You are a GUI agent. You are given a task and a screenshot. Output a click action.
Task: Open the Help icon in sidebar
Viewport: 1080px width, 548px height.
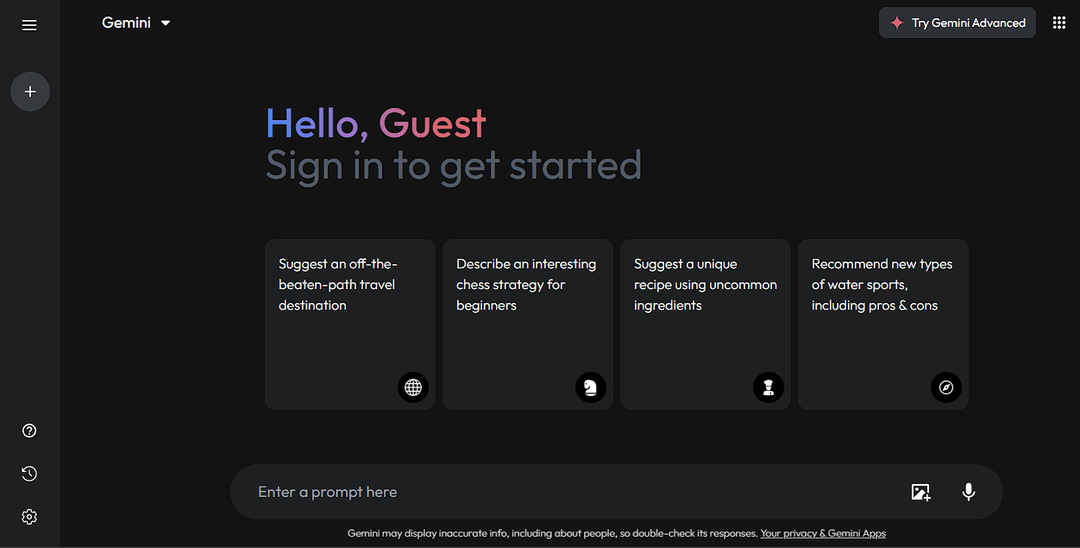(29, 431)
